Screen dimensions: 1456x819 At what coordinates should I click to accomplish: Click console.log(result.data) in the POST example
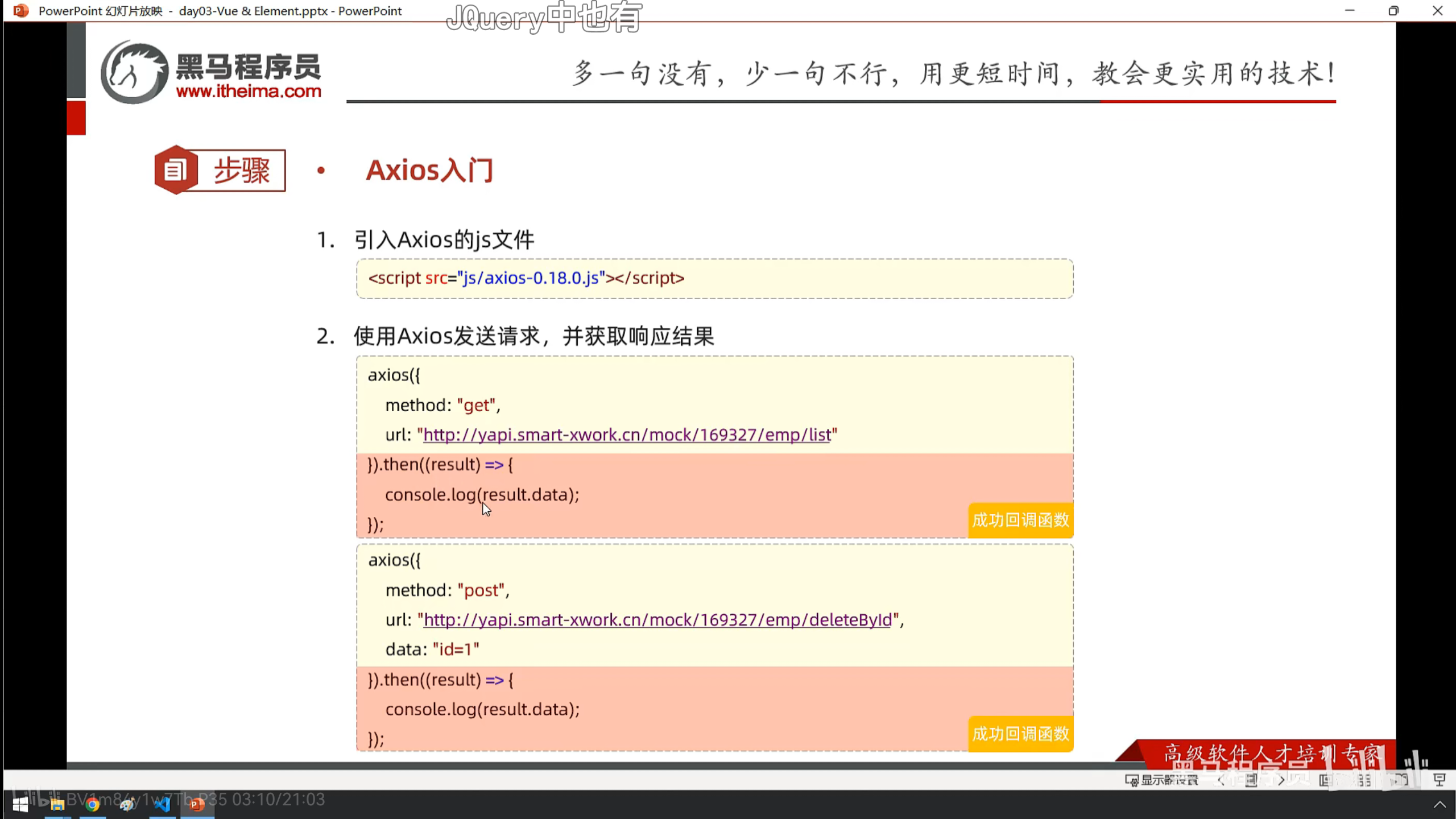[x=483, y=709]
